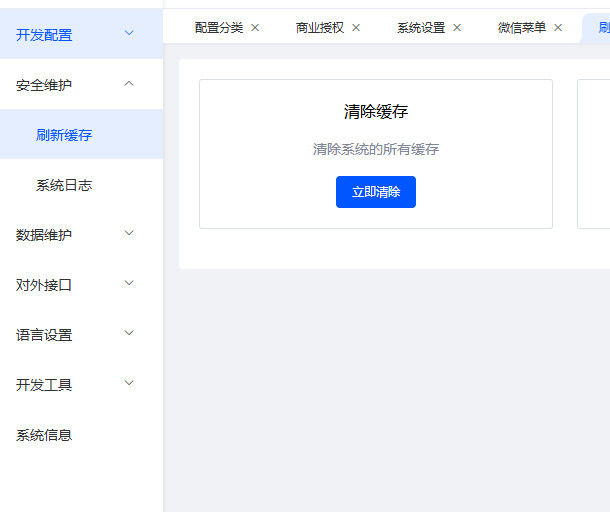Close the 商业授权 tab
Screen dimensions: 610x512
[356, 28]
